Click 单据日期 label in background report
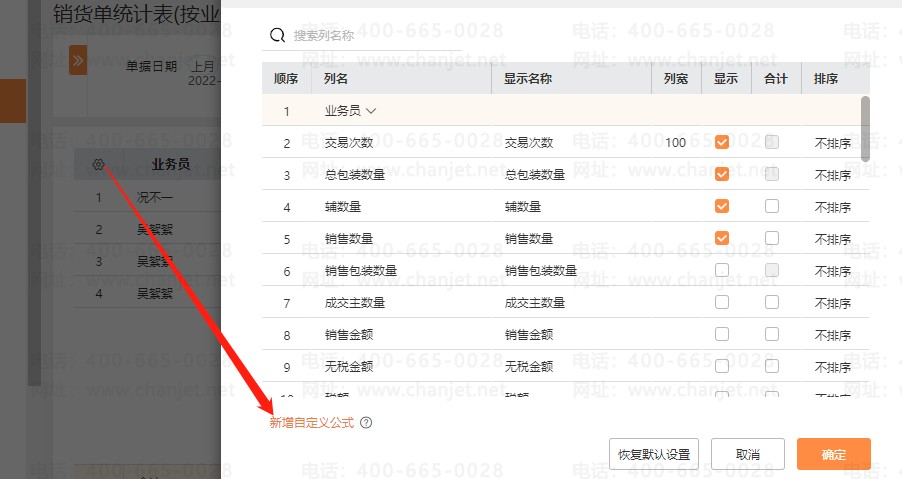This screenshot has height=479, width=902. click(151, 67)
